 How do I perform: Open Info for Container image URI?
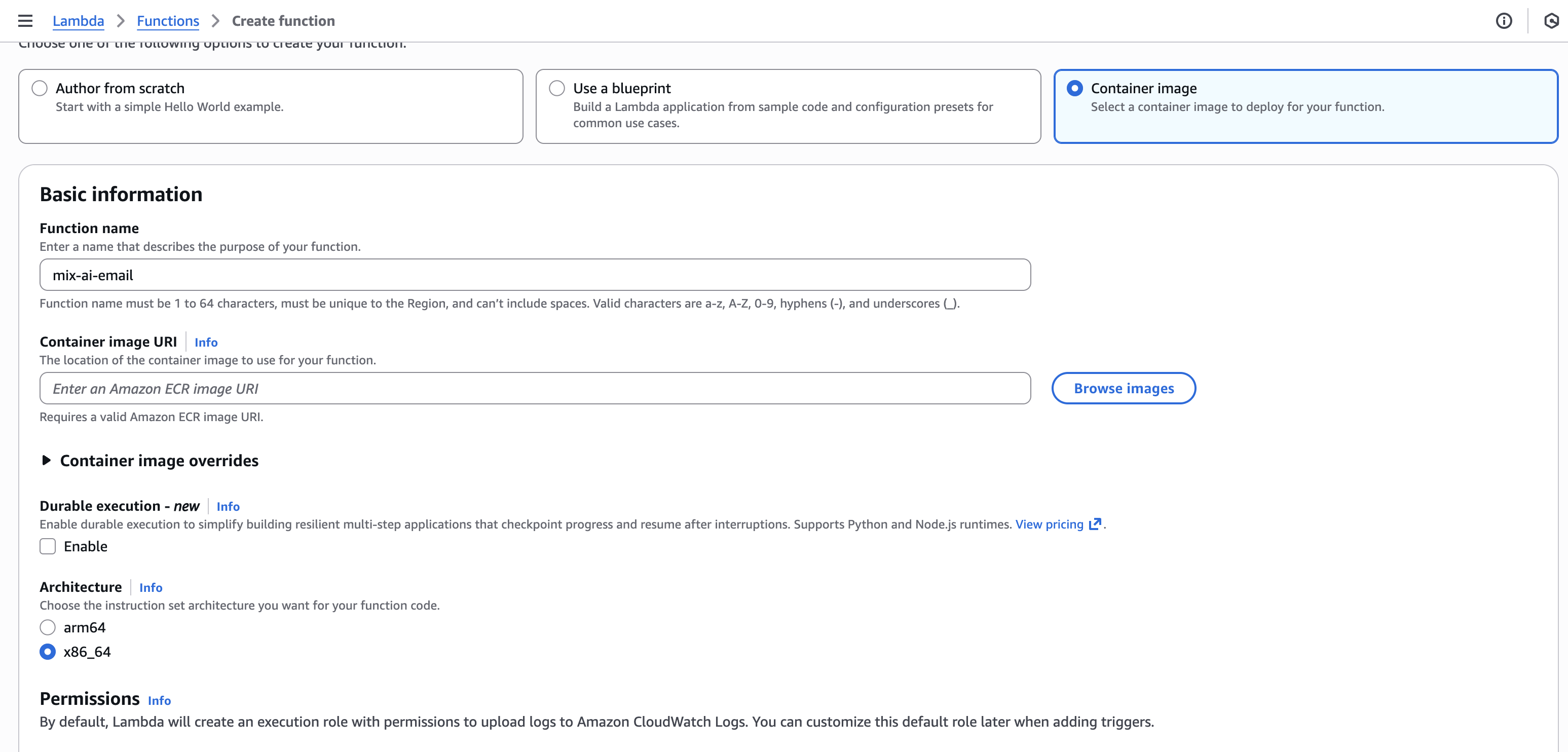(x=206, y=342)
